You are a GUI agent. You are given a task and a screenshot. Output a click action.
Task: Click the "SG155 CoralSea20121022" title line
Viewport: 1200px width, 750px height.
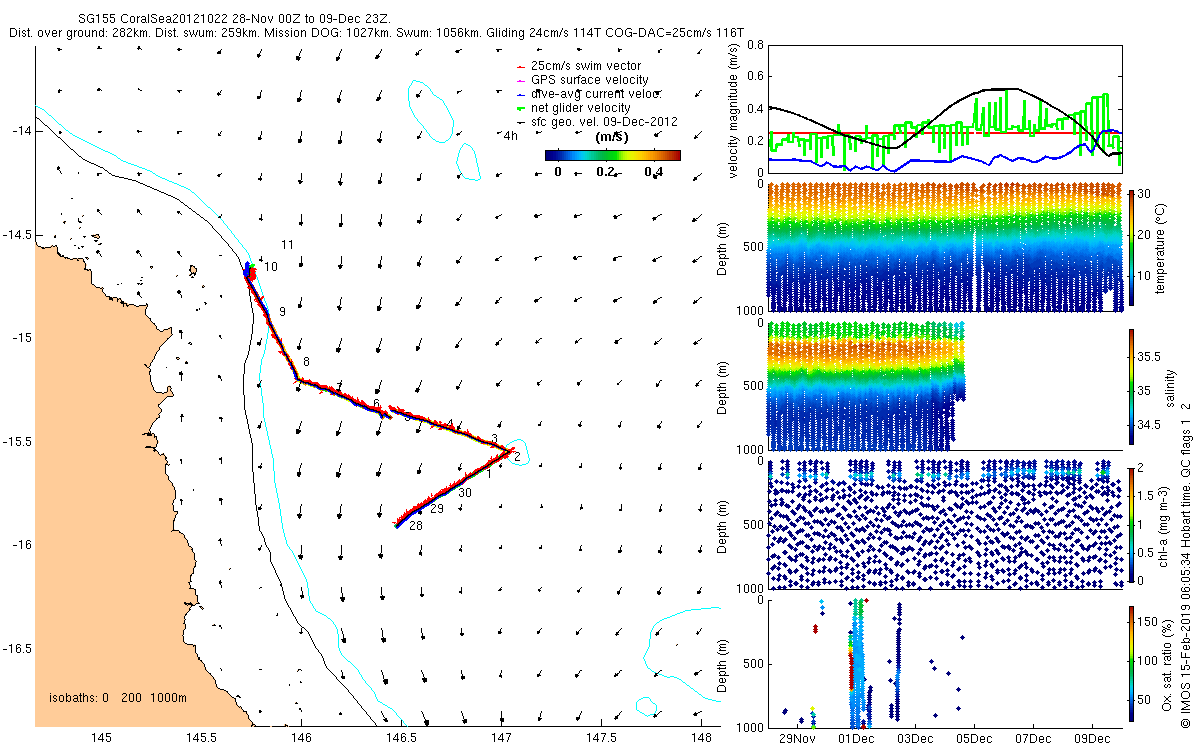(x=234, y=19)
